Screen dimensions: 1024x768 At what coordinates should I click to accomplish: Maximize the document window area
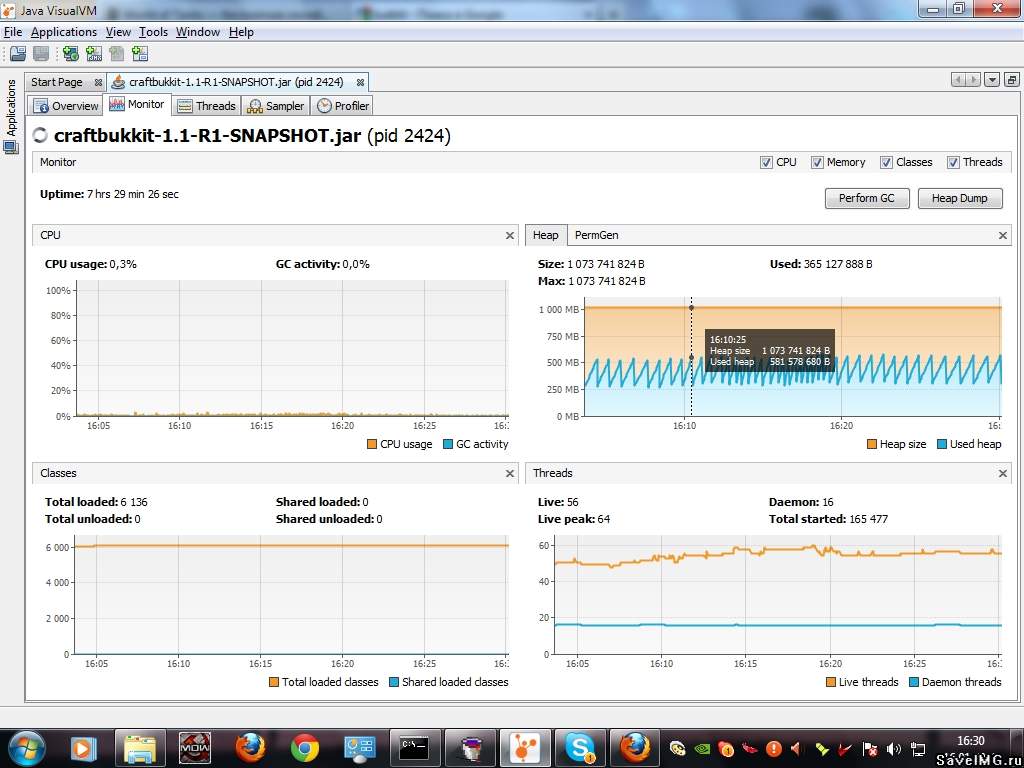(1012, 80)
